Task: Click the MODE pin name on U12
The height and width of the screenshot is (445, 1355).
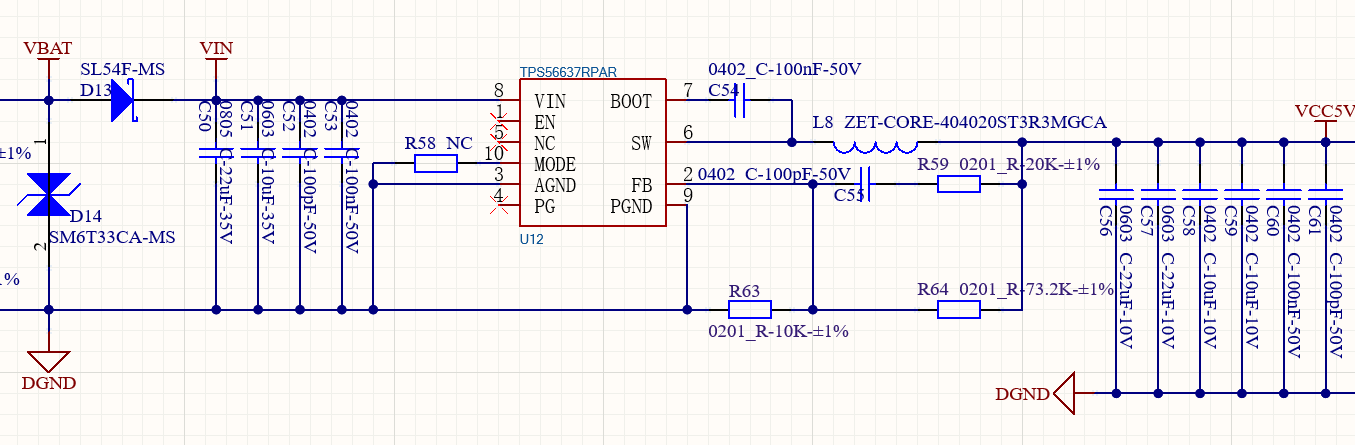Action: coord(555,164)
